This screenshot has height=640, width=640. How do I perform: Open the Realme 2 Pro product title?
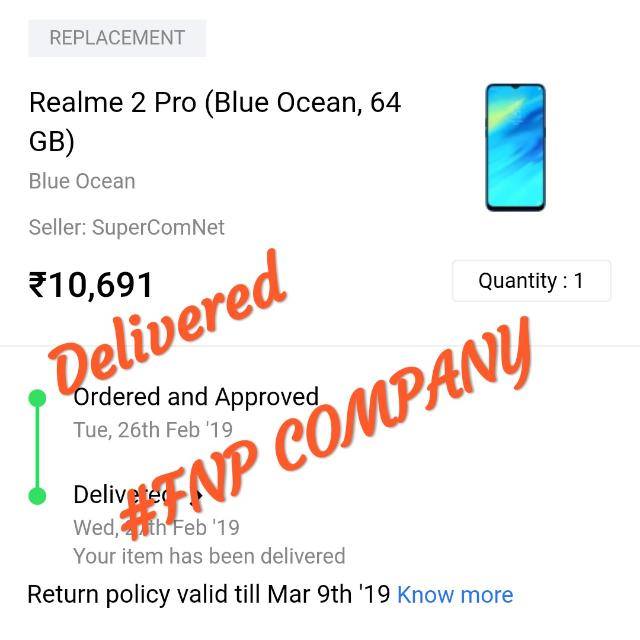(215, 121)
